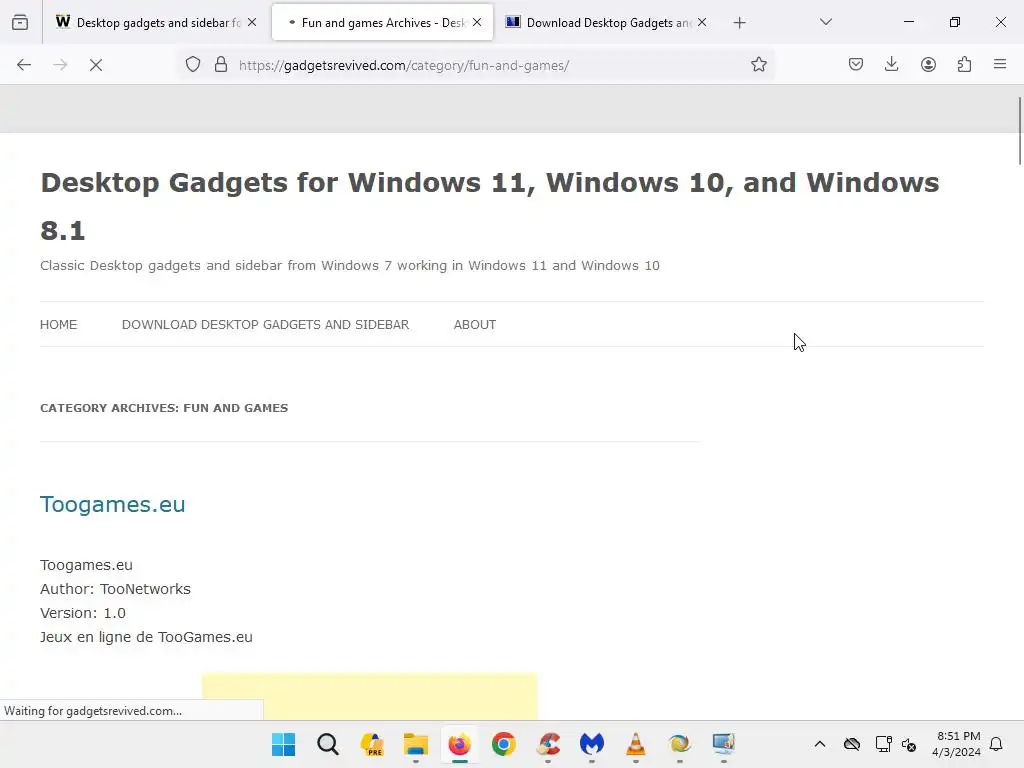Open Firefox downloads panel
Viewport: 1024px width, 768px height.
891,64
